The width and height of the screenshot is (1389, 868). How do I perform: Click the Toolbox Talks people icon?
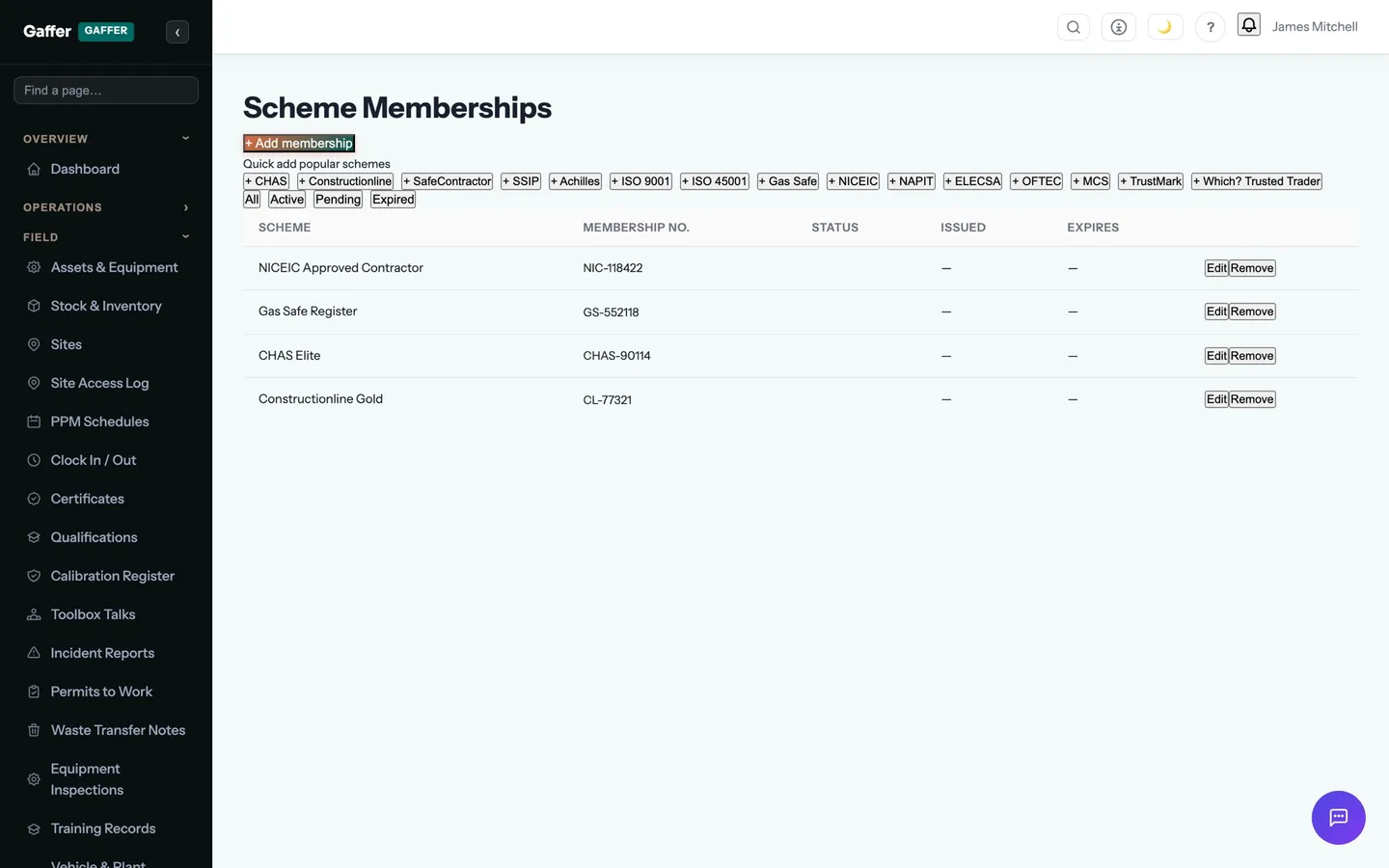[x=34, y=614]
